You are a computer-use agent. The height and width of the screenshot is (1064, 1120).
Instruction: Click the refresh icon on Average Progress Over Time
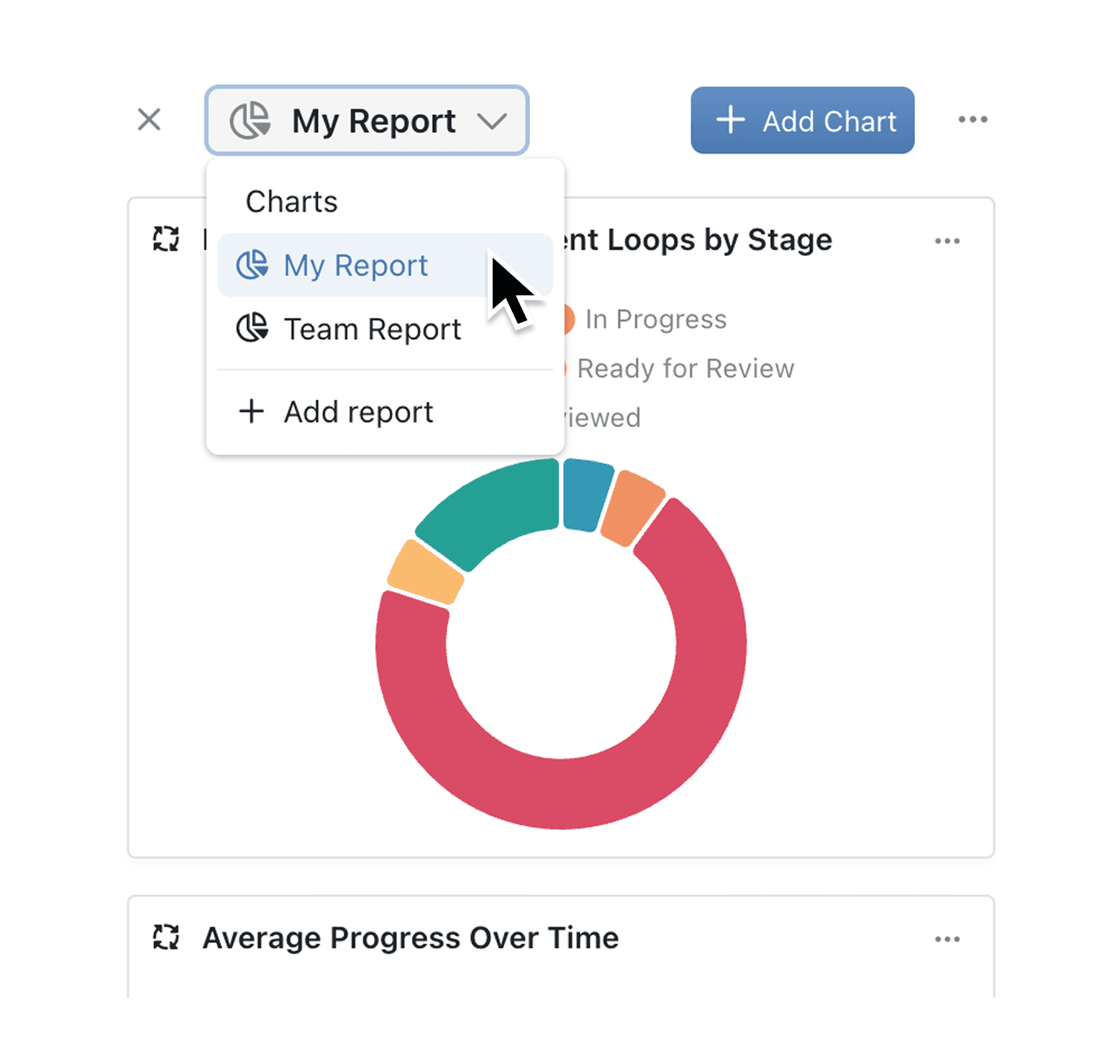tap(166, 938)
